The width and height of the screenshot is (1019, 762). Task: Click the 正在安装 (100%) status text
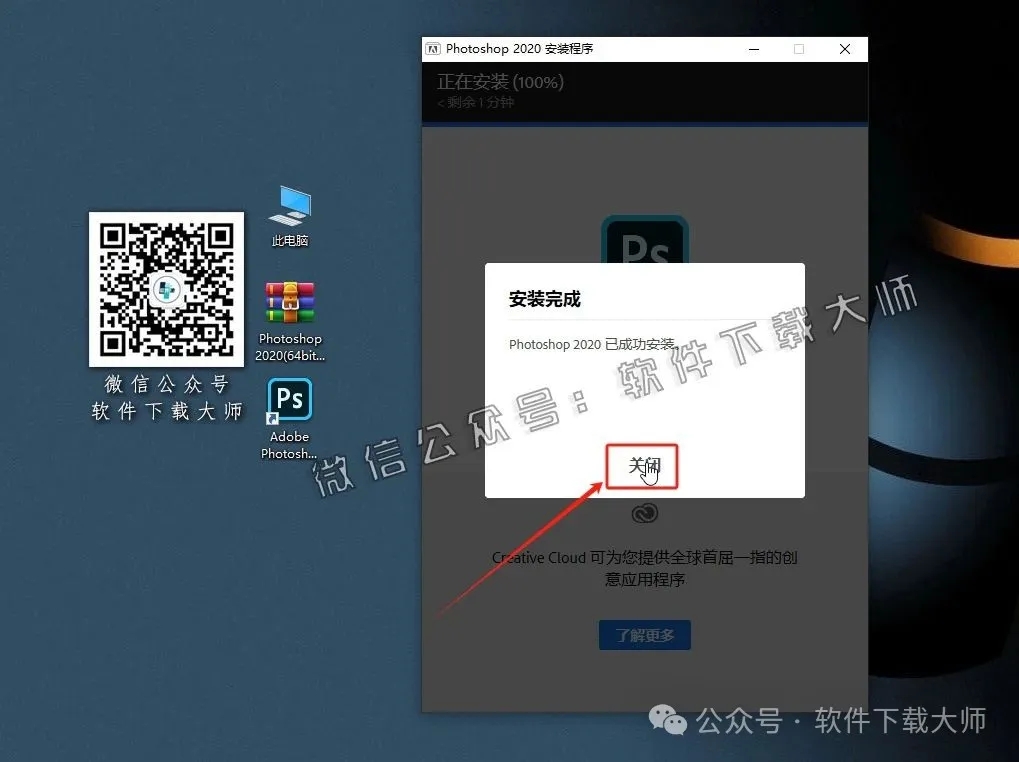tap(499, 82)
